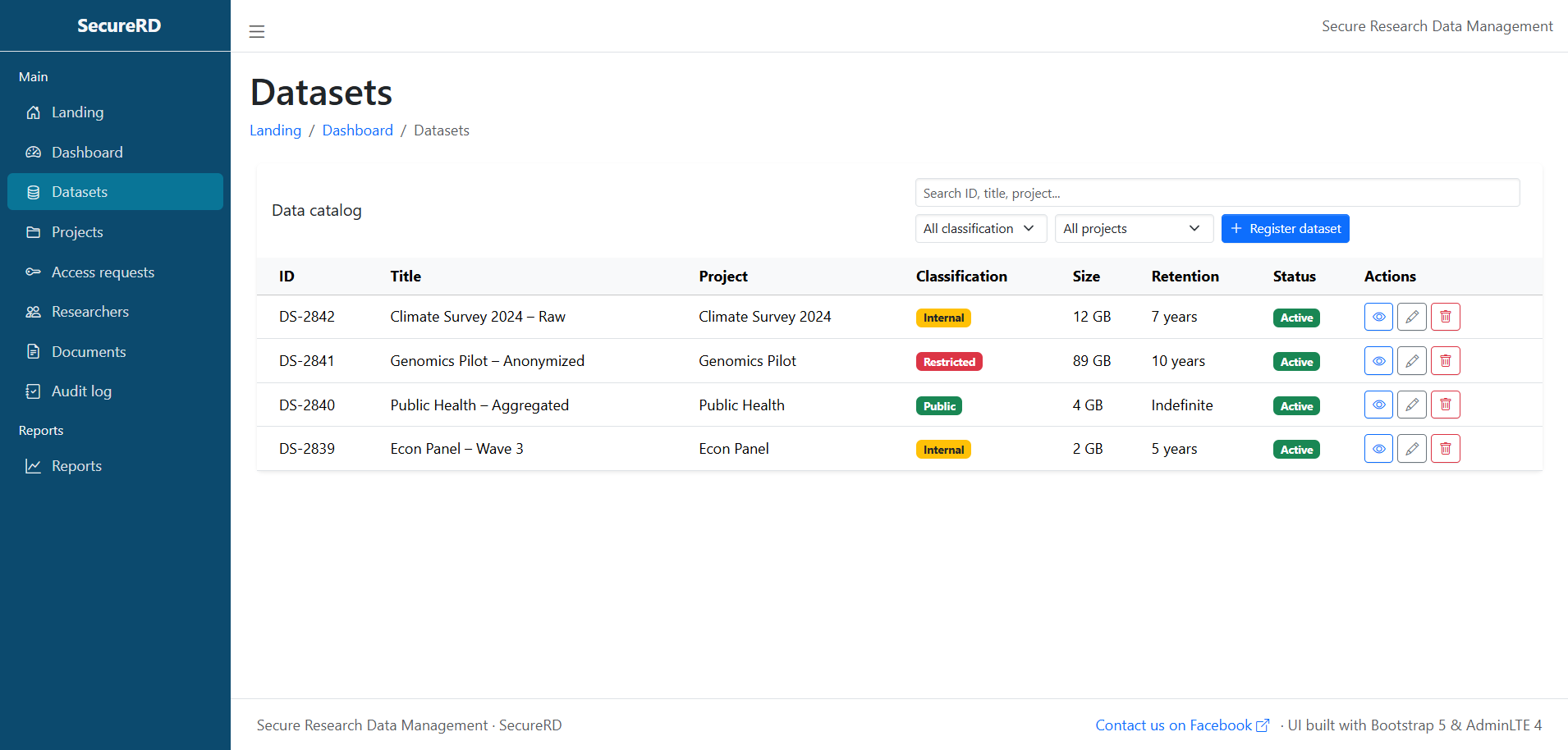1568x750 pixels.
Task: Edit the Genomics Pilot dataset with the pencil icon
Action: pyautogui.click(x=1411, y=360)
